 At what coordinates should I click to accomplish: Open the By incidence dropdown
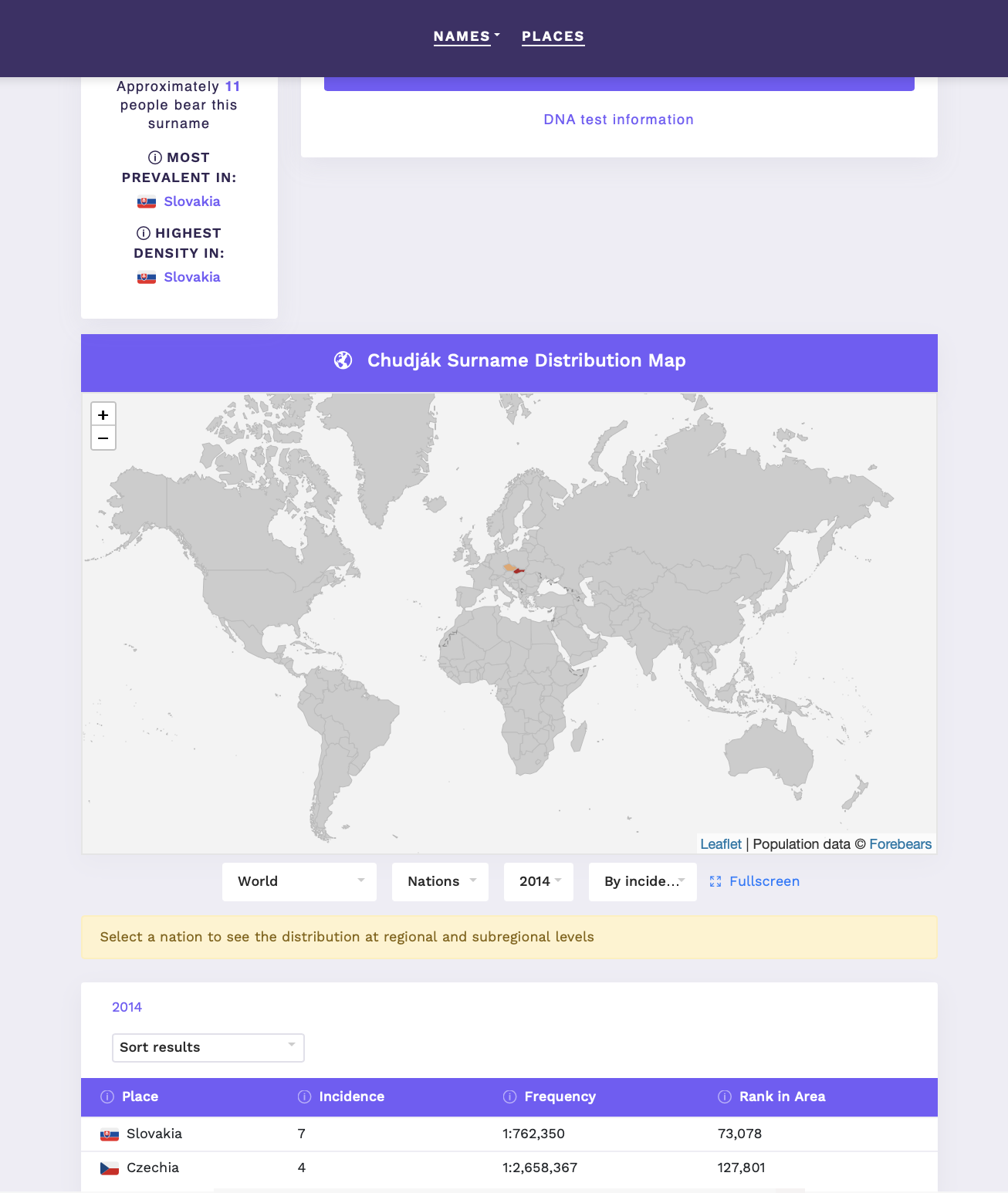642,881
